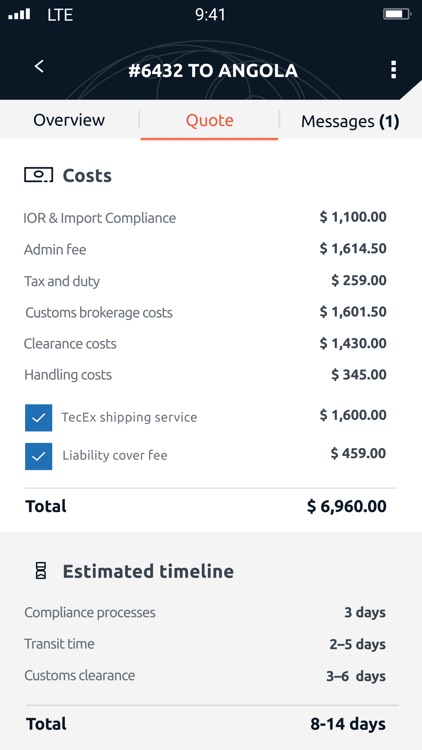Tap the battery icon in status bar
The height and width of the screenshot is (750, 422).
(397, 14)
